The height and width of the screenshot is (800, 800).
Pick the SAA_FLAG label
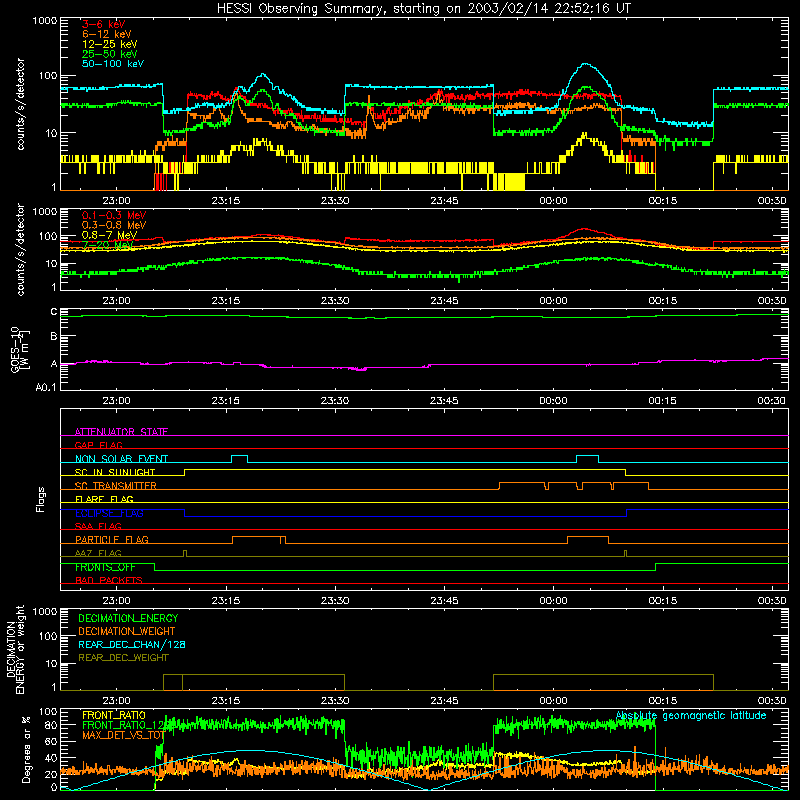[x=98, y=526]
